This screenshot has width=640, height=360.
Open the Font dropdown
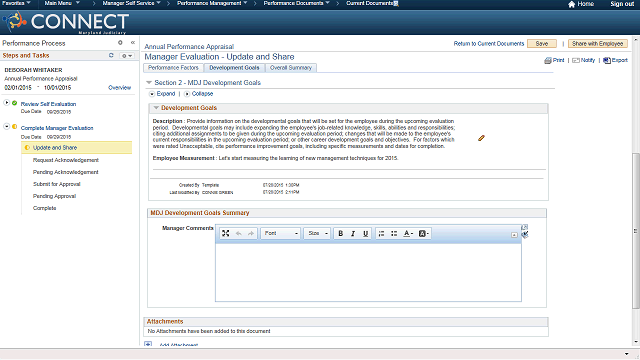[281, 233]
